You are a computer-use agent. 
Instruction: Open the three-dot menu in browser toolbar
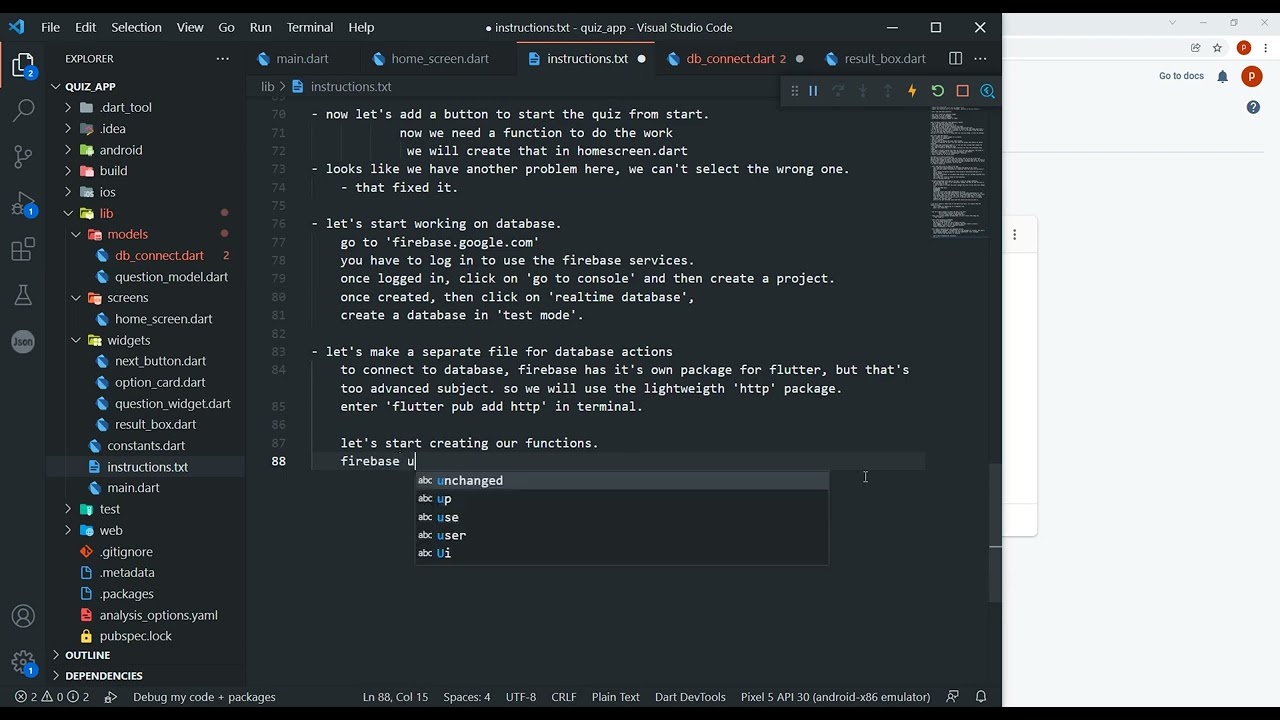(1265, 48)
